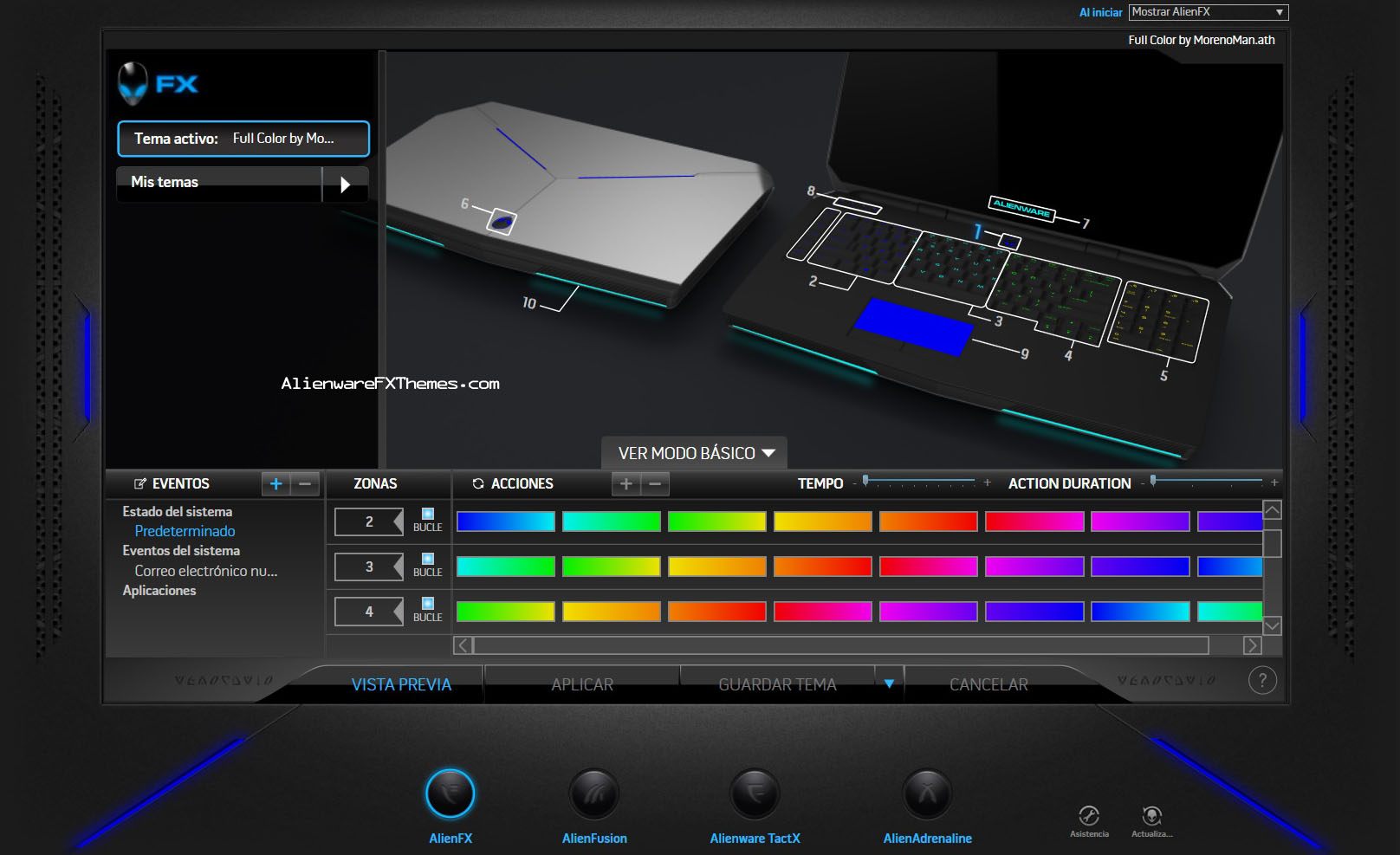Open the AlienFX module icon
The width and height of the screenshot is (1400, 855).
coord(450,793)
